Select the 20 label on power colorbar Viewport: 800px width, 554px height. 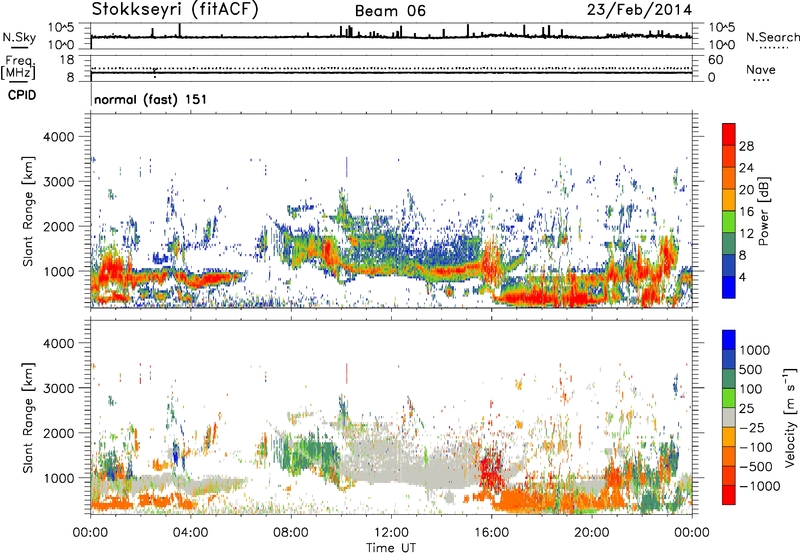click(x=746, y=190)
